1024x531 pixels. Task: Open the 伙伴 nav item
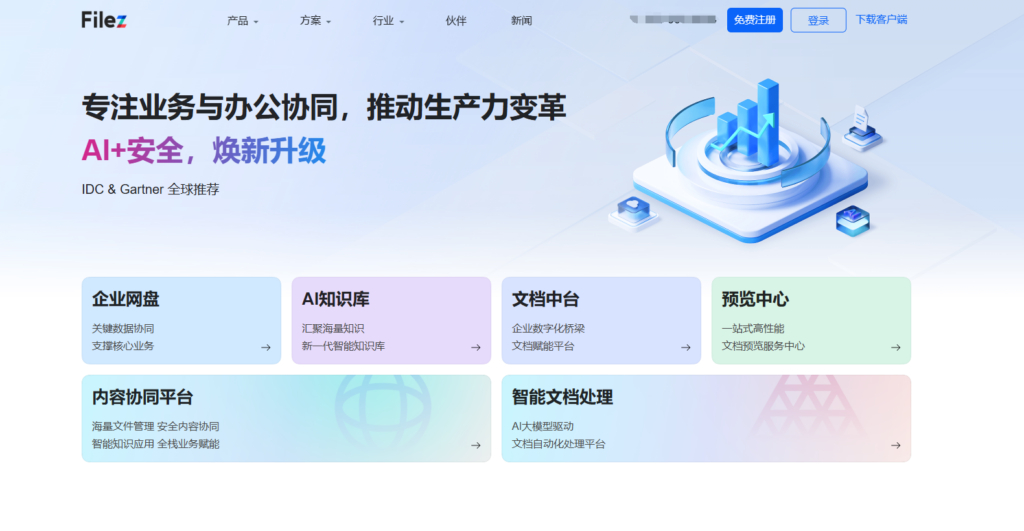tap(456, 21)
